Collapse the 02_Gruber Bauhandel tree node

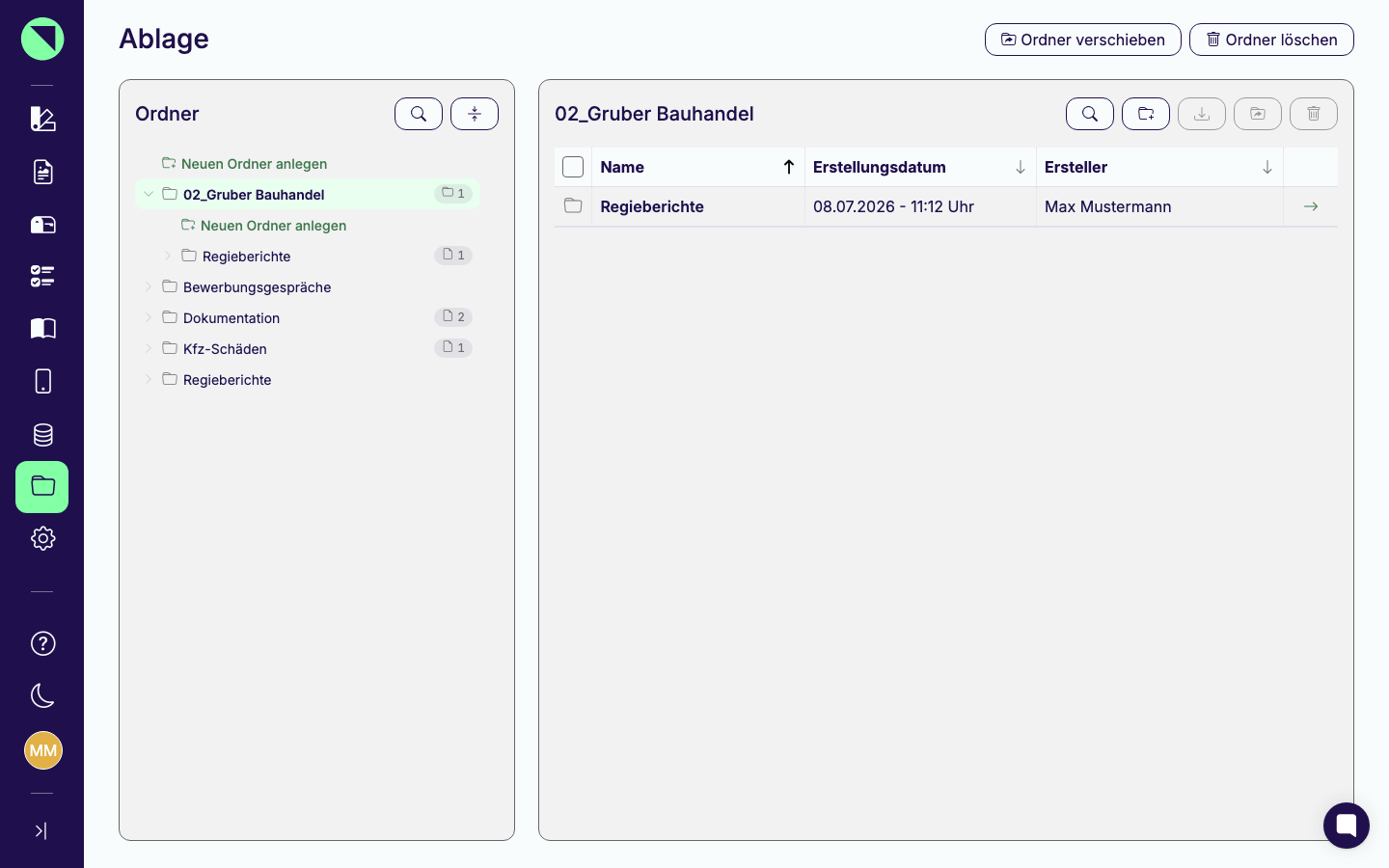149,194
